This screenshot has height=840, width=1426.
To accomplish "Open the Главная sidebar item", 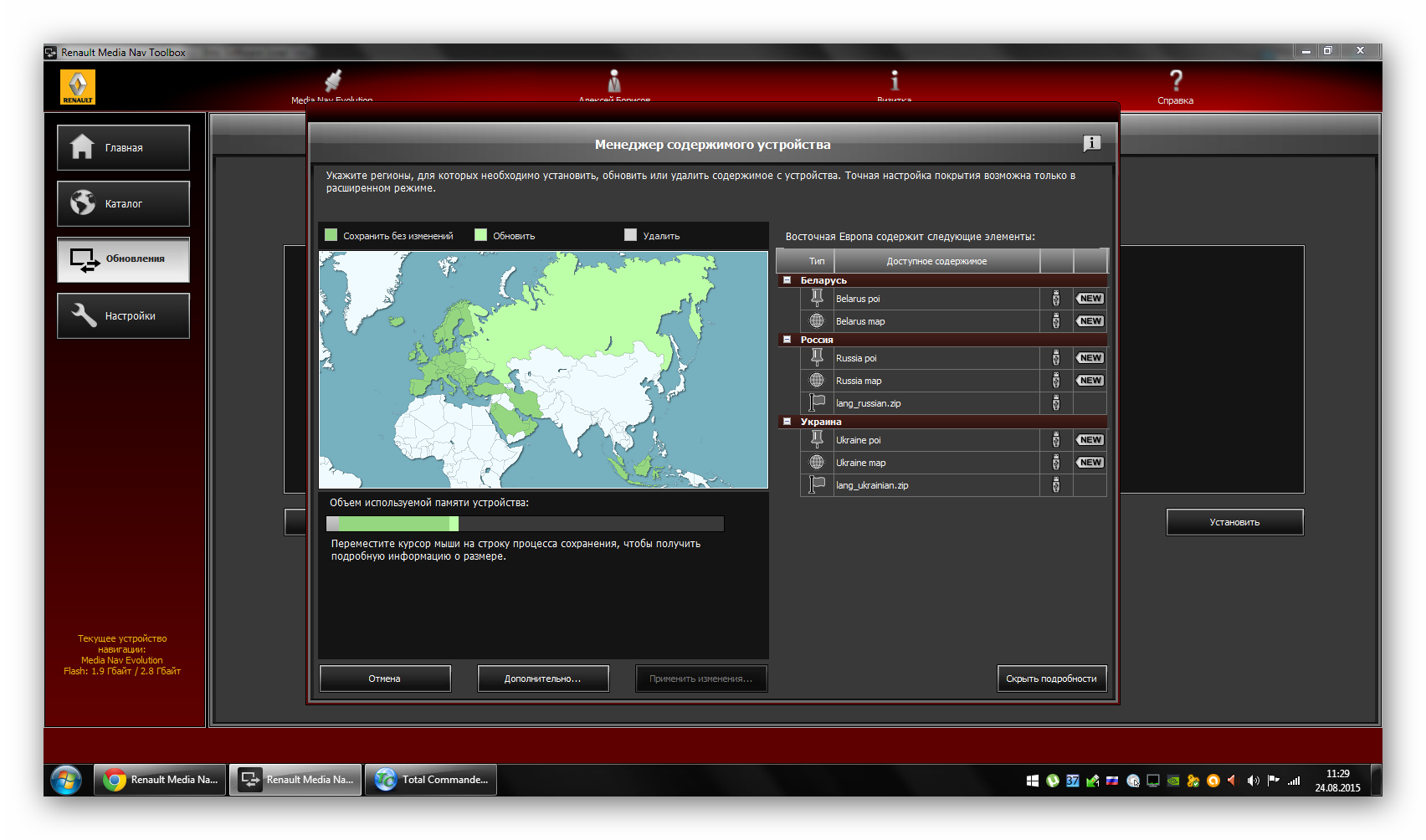I will pos(124,148).
